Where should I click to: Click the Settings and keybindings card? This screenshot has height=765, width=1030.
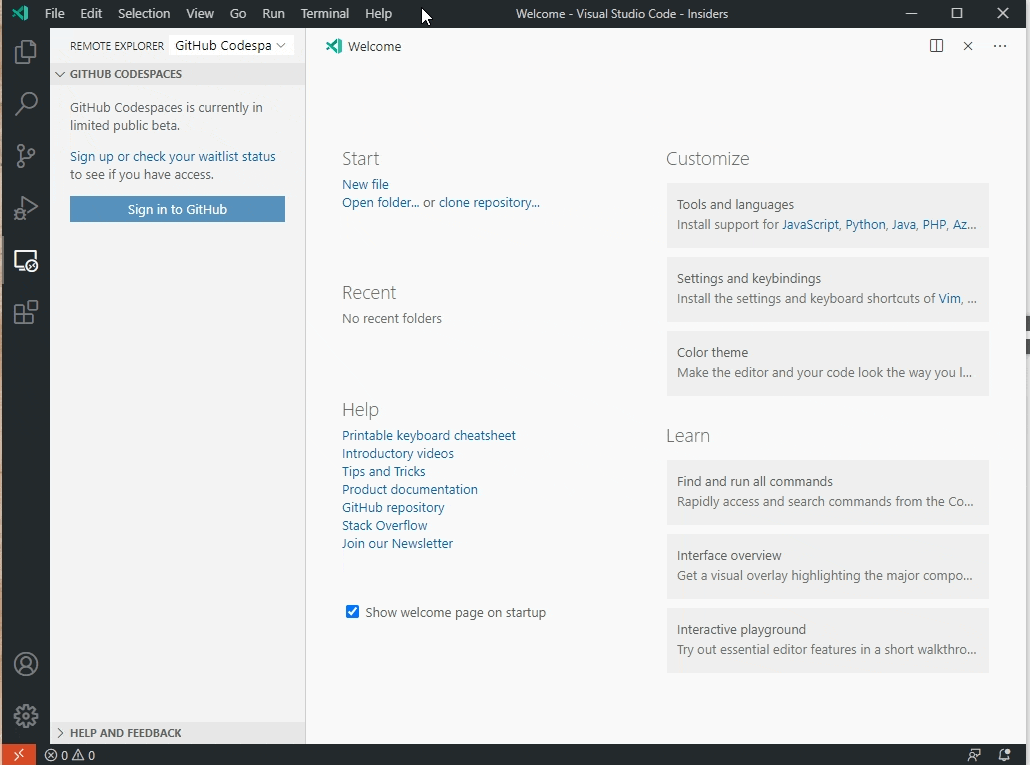coord(828,289)
